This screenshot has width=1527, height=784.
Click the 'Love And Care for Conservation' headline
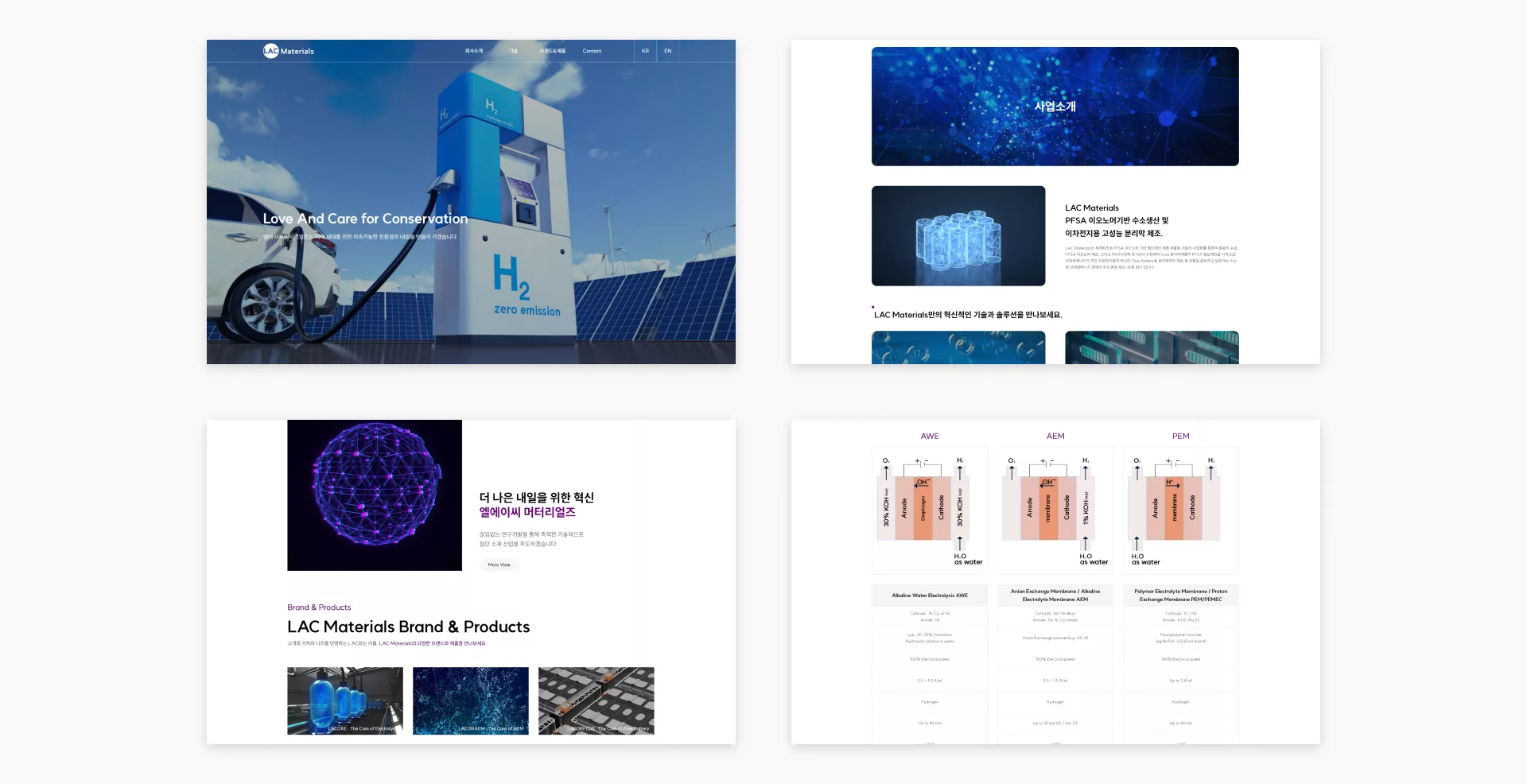(x=365, y=219)
